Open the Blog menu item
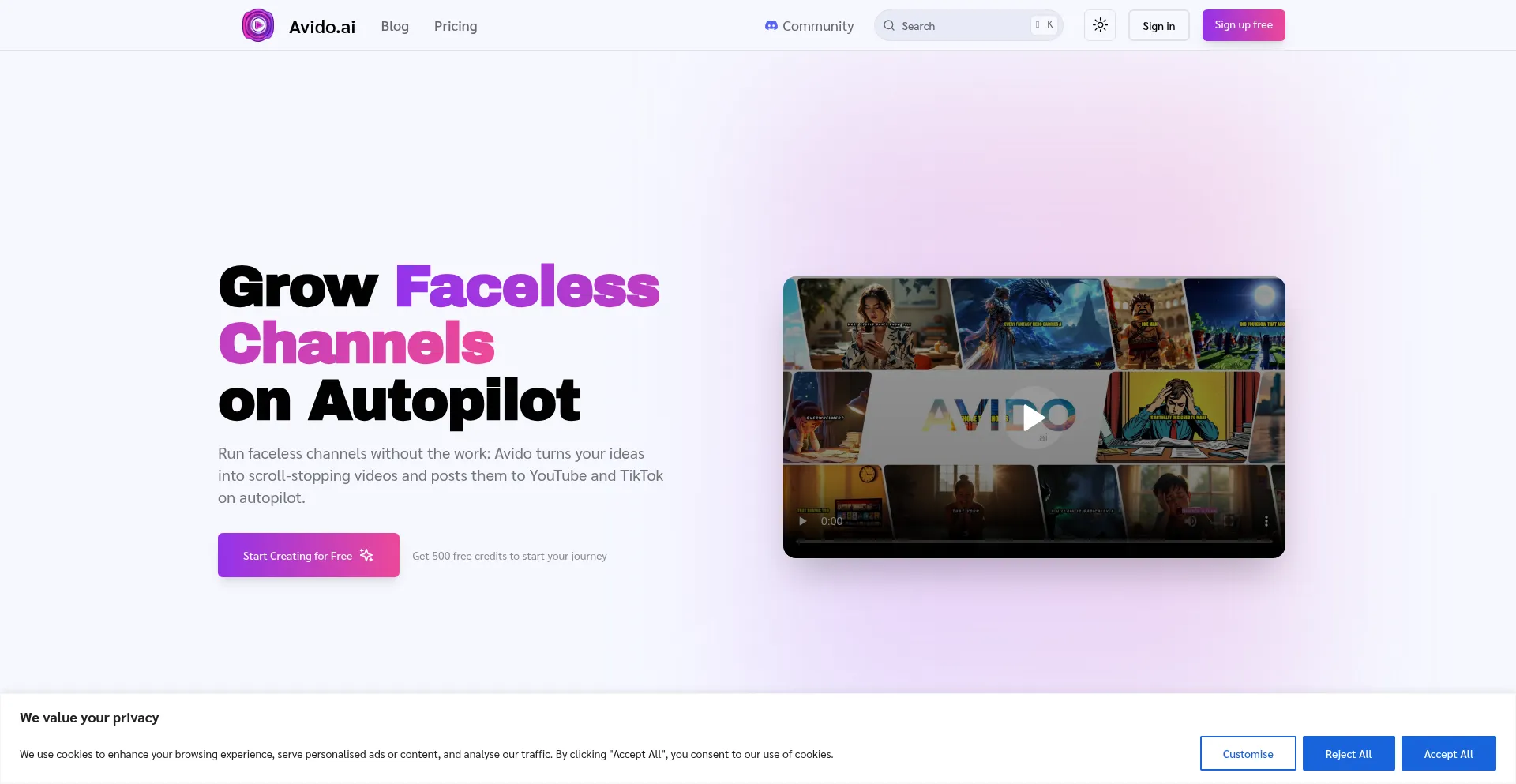Viewport: 1516px width, 784px height. (395, 26)
